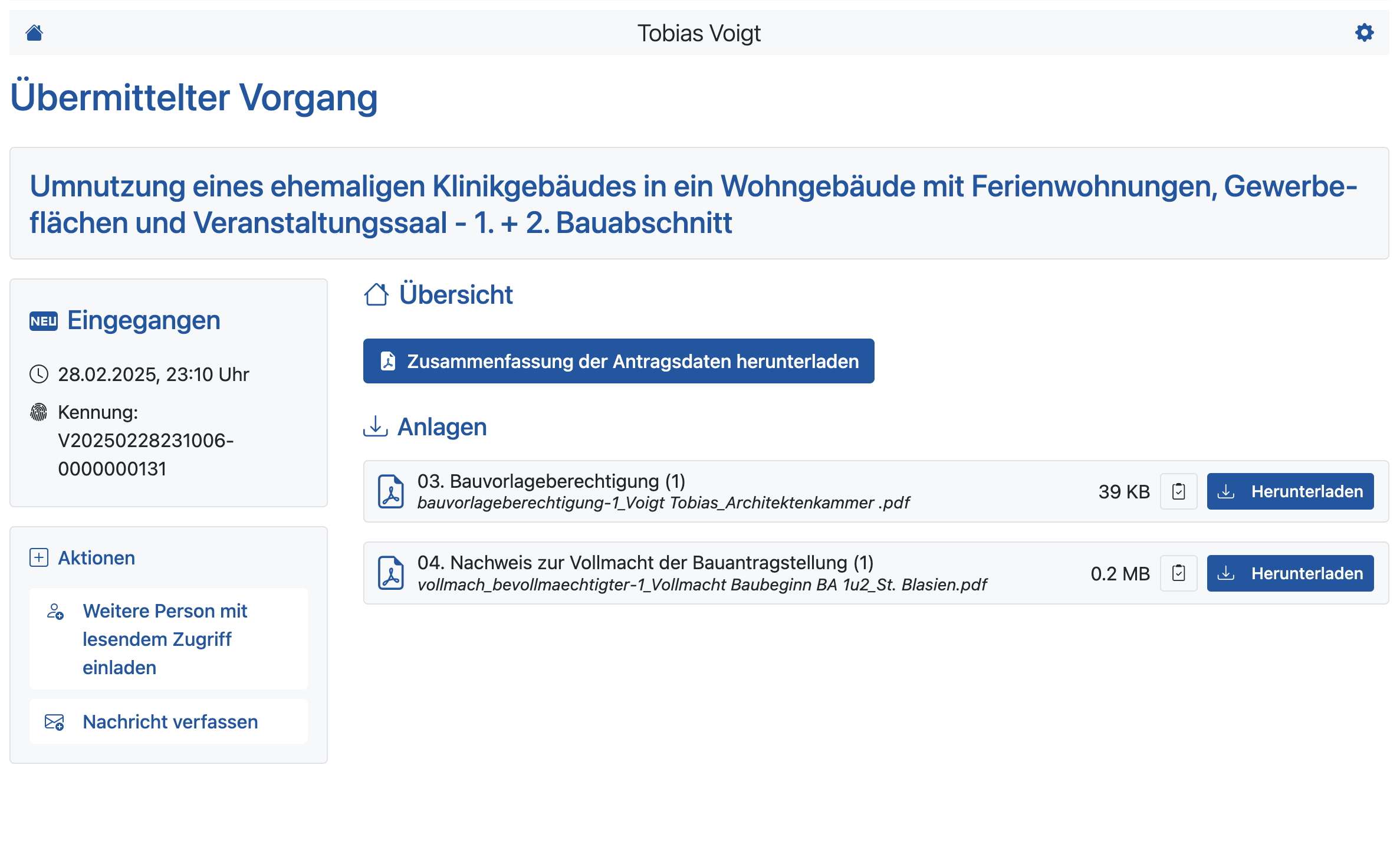1400x847 pixels.
Task: Download summary of application data
Action: pyautogui.click(x=619, y=361)
